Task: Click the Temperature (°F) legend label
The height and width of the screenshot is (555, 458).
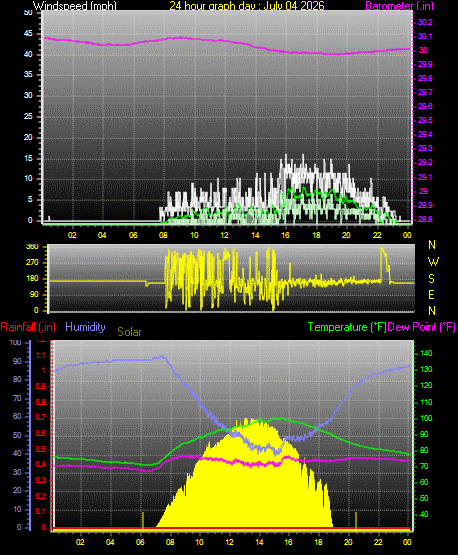Action: [x=347, y=327]
